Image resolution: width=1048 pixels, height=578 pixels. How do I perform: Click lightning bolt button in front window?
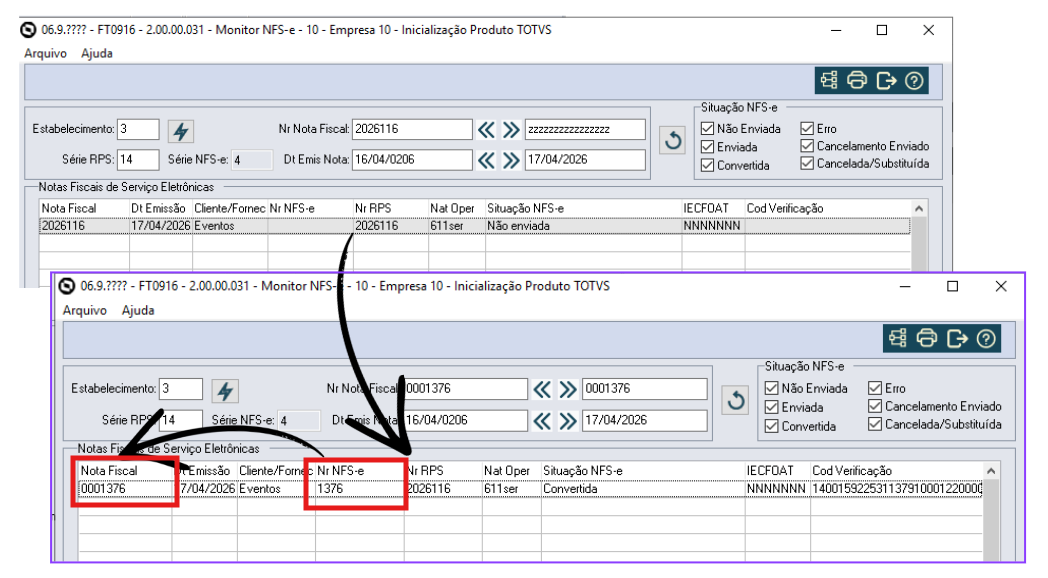coord(225,391)
